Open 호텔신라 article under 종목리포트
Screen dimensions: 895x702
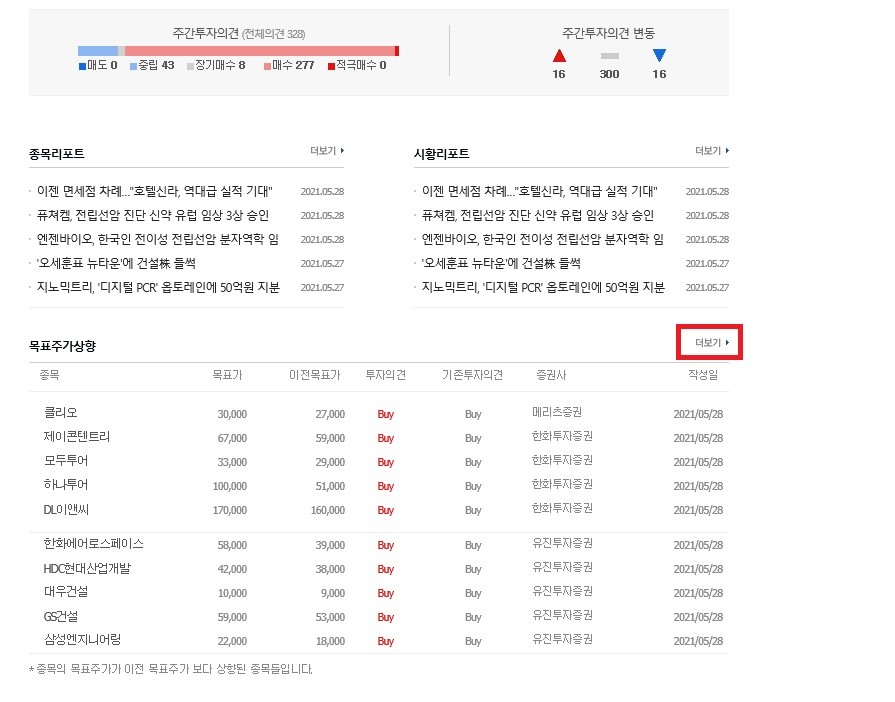[x=155, y=191]
